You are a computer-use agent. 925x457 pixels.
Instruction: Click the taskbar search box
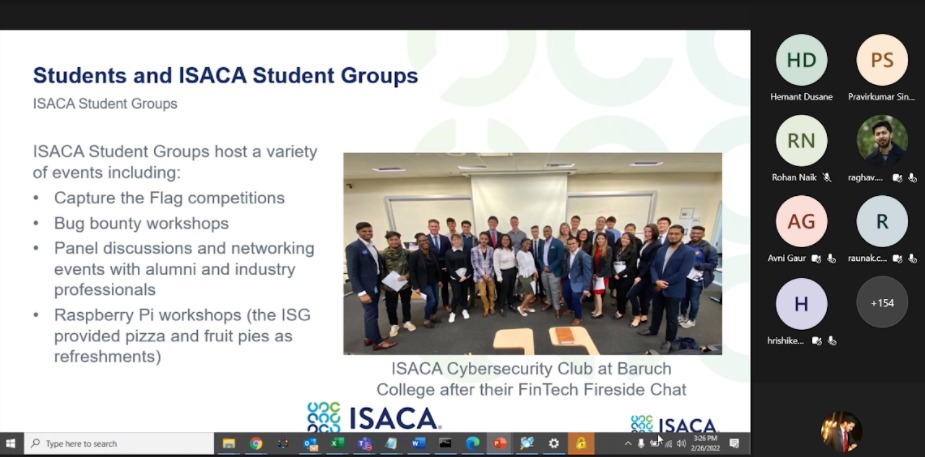coord(119,443)
